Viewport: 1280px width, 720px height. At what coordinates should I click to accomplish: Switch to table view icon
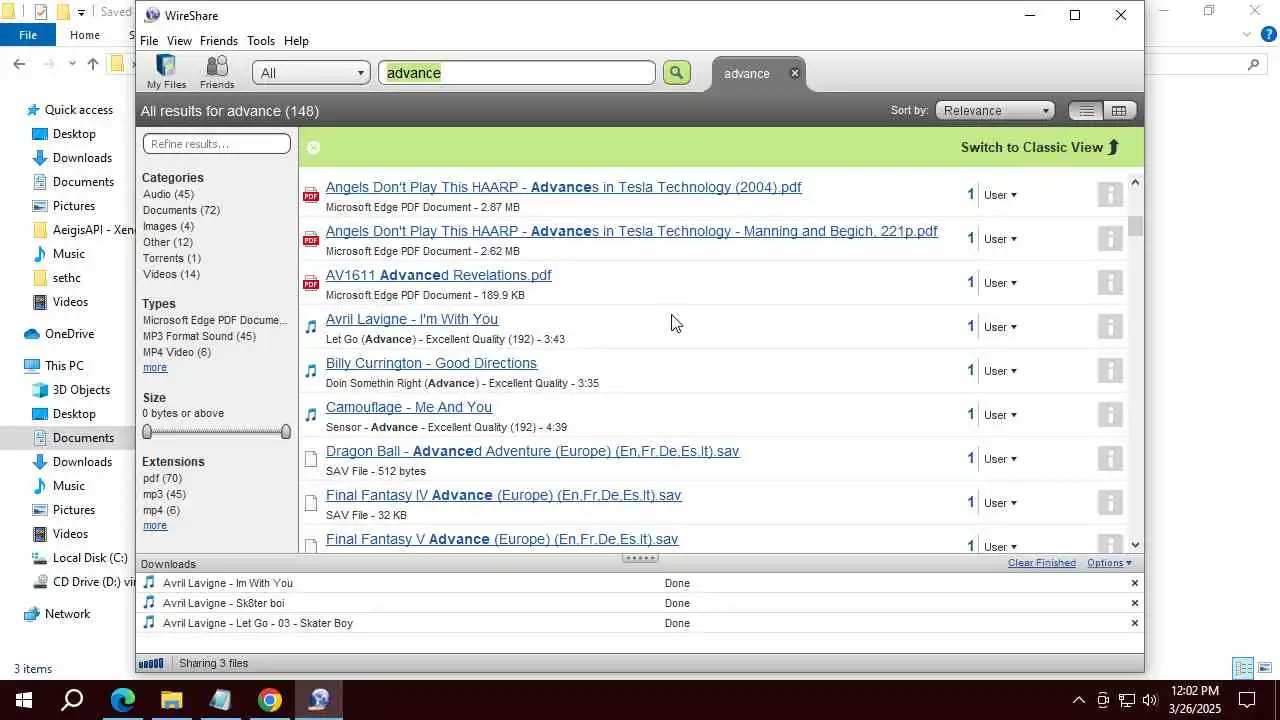pos(1119,111)
